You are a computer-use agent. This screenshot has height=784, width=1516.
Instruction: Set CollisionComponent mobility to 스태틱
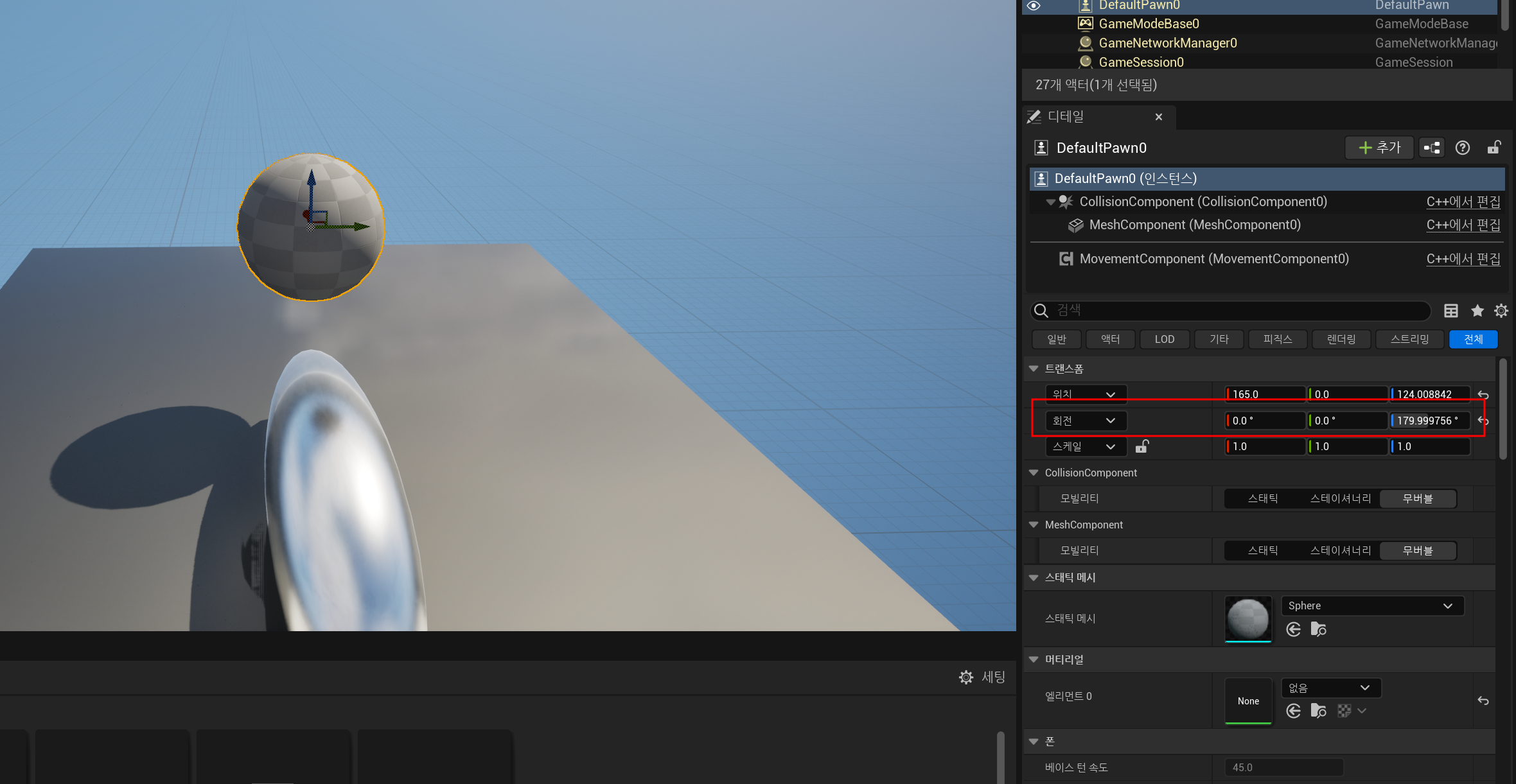[1262, 498]
